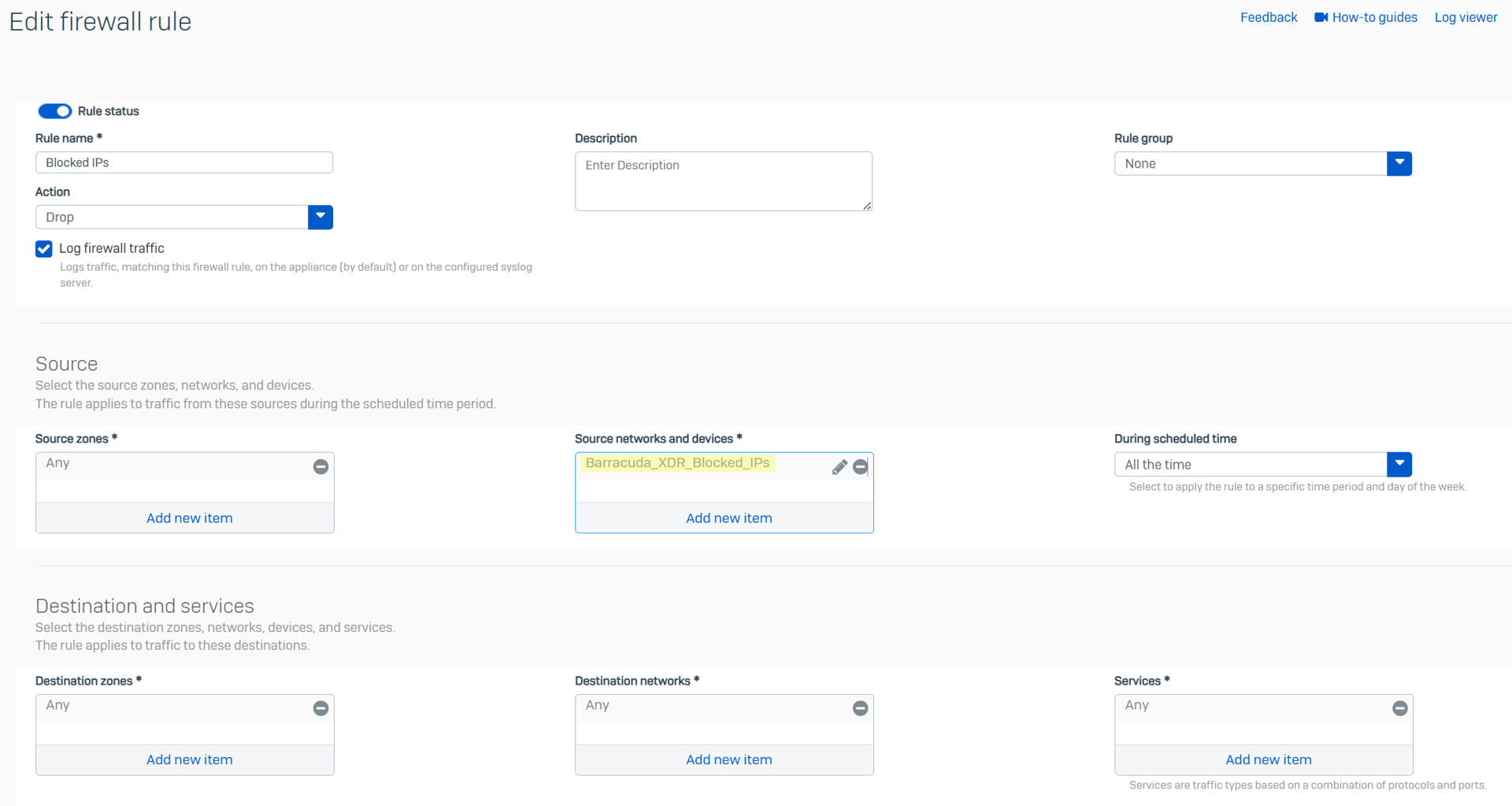Viewport: 1512px width, 806px height.
Task: Click the Rule name input field
Action: [x=184, y=162]
